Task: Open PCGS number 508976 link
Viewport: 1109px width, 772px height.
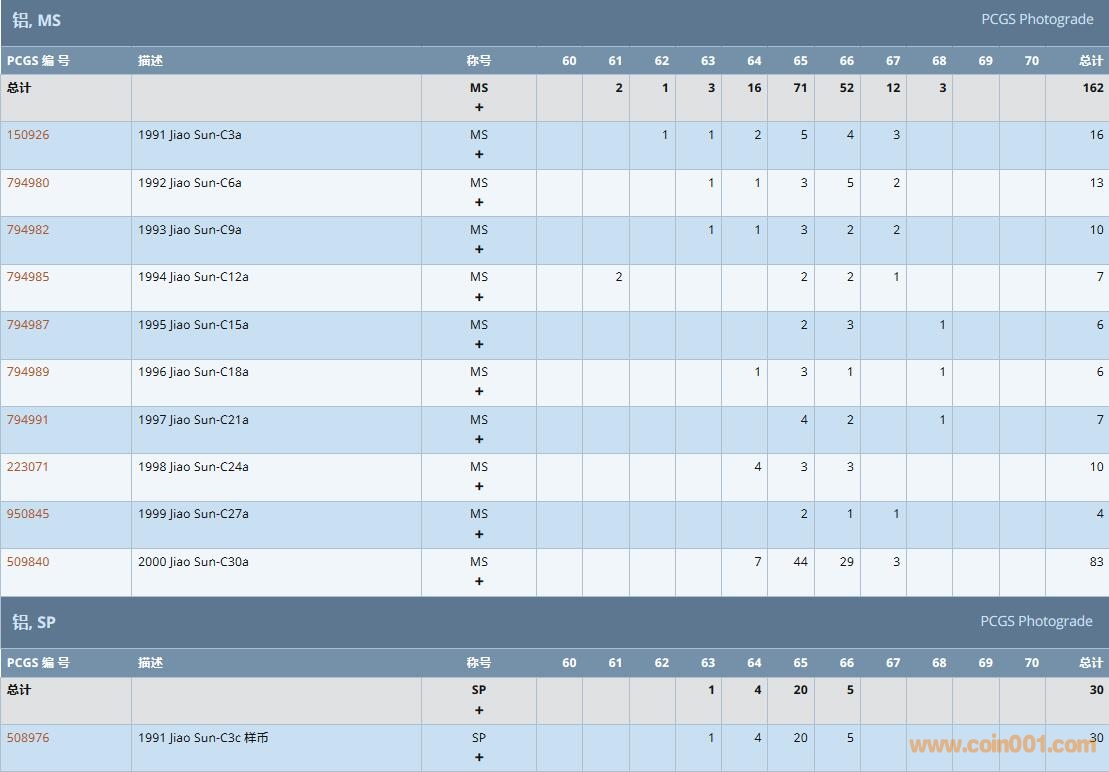Action: coord(28,738)
